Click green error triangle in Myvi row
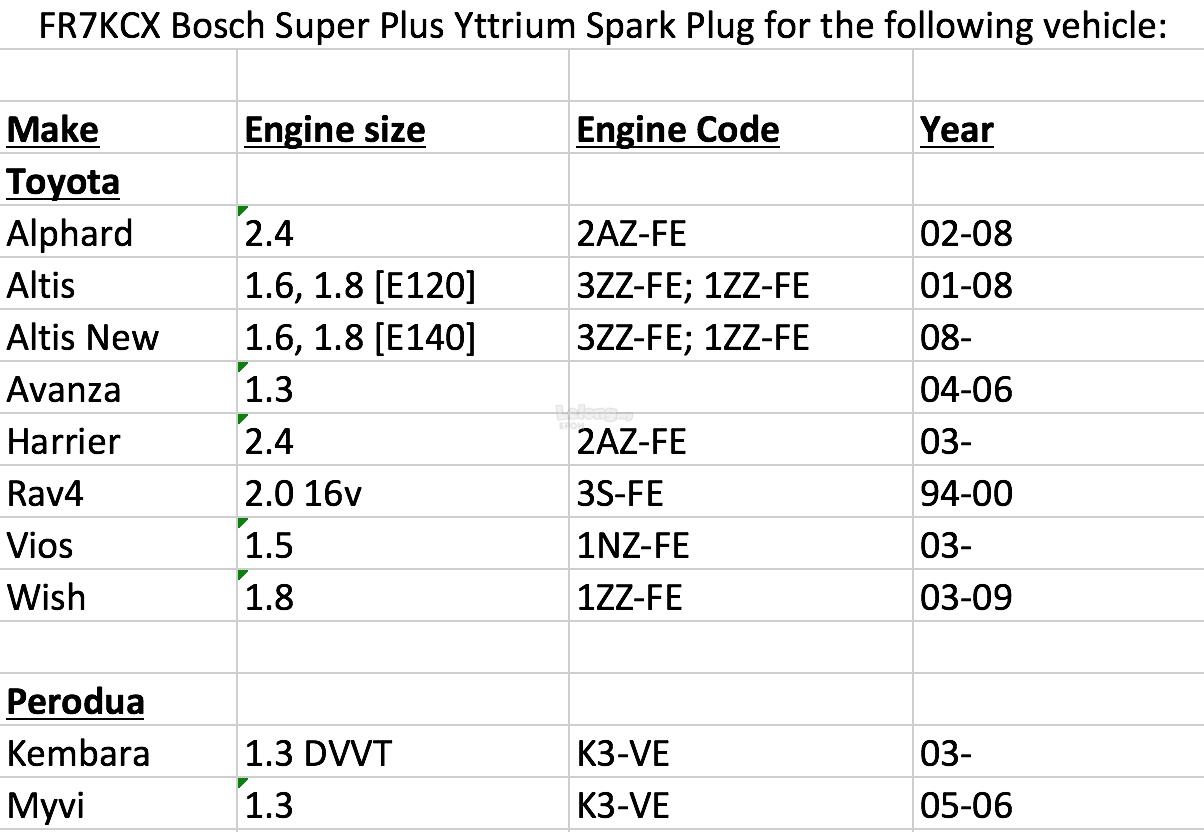The width and height of the screenshot is (1204, 832). click(x=241, y=782)
